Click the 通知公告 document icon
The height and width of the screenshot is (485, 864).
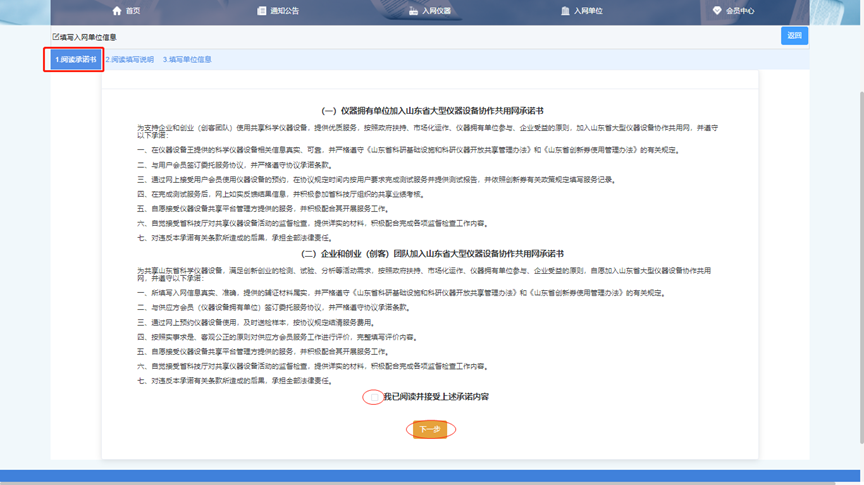tap(262, 11)
